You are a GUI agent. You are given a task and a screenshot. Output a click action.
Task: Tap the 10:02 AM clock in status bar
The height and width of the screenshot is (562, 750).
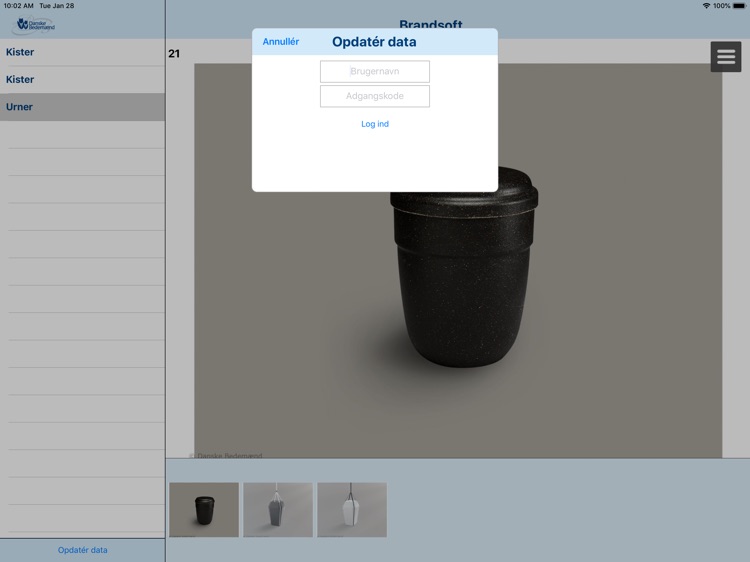pyautogui.click(x=18, y=6)
